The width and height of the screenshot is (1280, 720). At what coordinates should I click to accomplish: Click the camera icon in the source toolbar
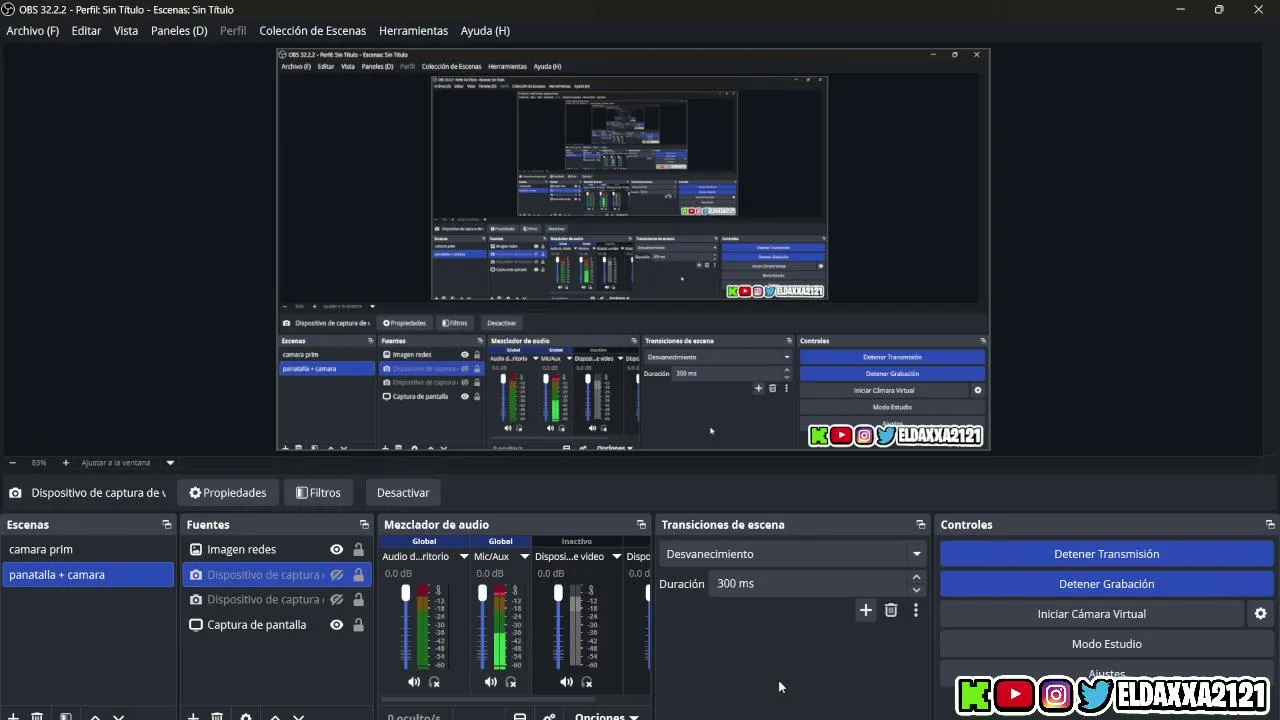15,493
